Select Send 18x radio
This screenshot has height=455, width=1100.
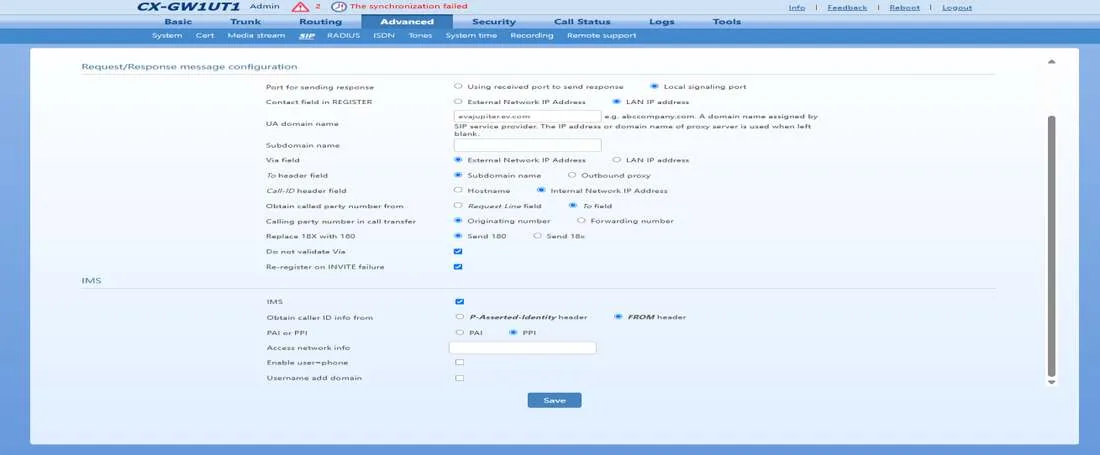click(537, 236)
